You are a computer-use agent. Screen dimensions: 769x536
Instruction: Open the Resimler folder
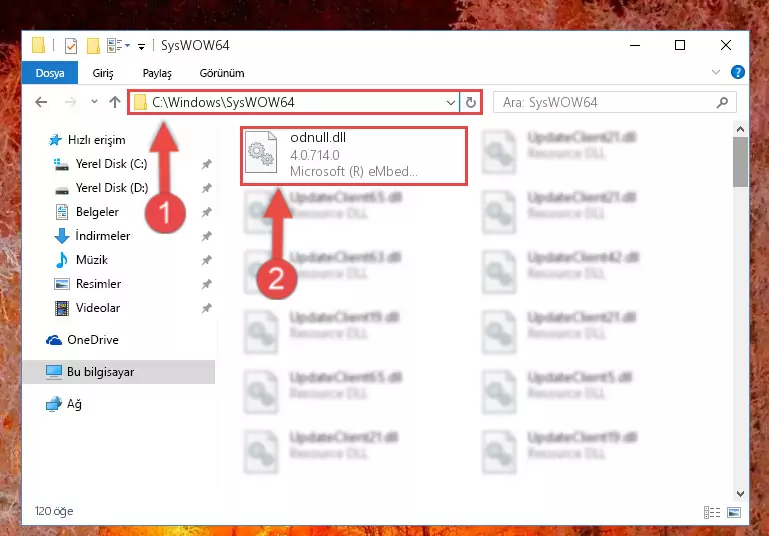click(87, 284)
